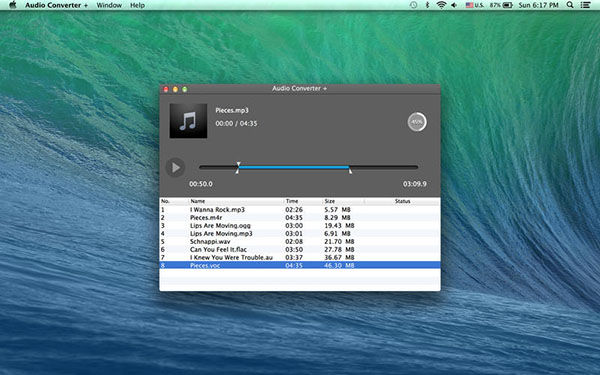Click the Time Machine icon in the menu bar
Viewport: 600px width, 375px height.
click(413, 5)
